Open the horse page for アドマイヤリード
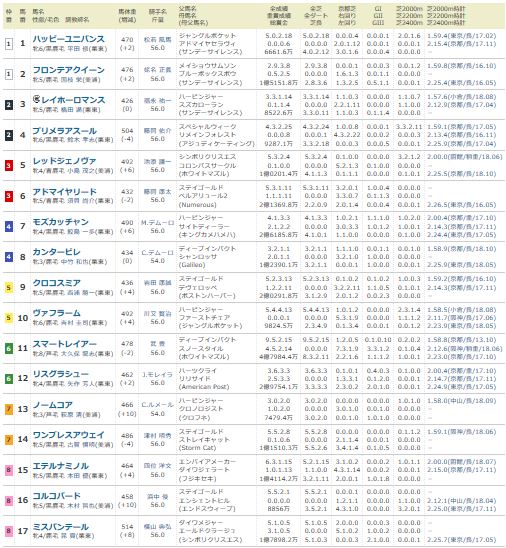The height and width of the screenshot is (548, 506). pyautogui.click(x=64, y=192)
